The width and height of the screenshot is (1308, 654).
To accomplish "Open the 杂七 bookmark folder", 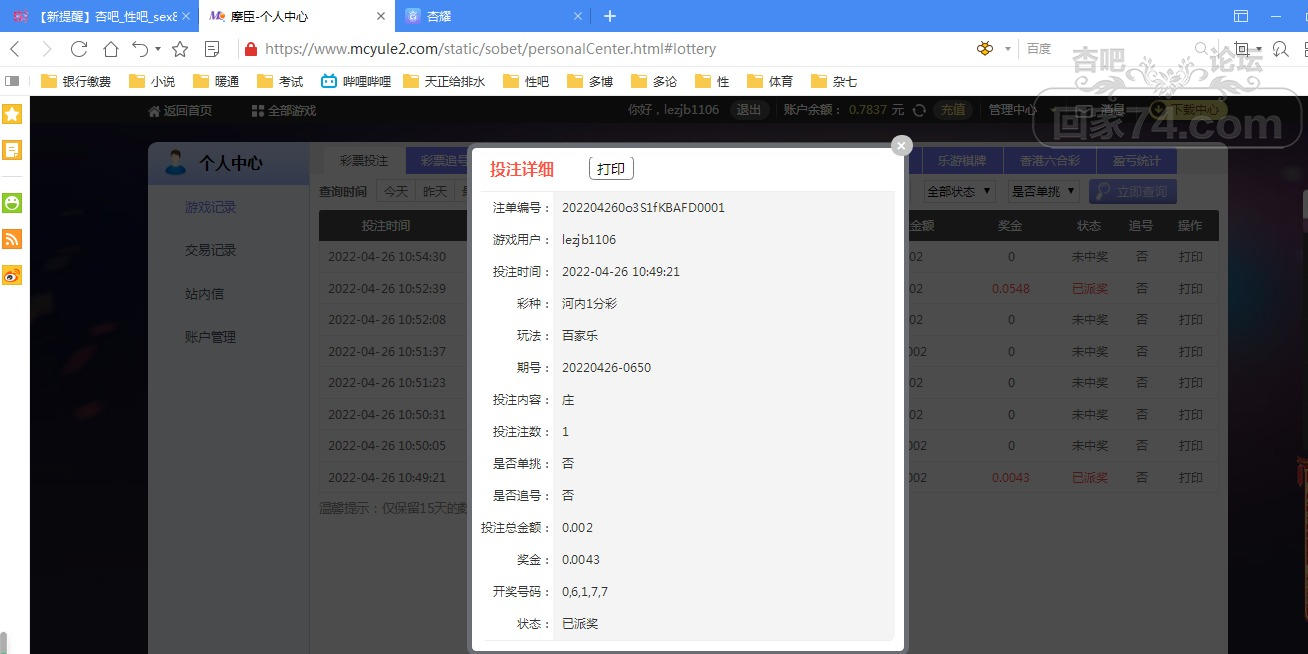I will (x=834, y=81).
